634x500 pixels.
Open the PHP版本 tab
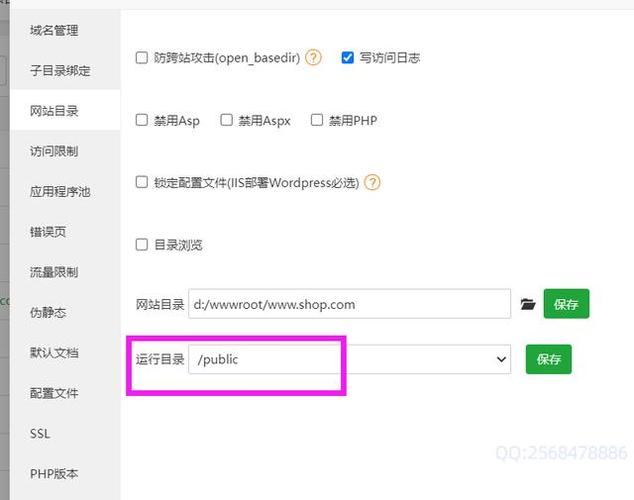[66, 473]
